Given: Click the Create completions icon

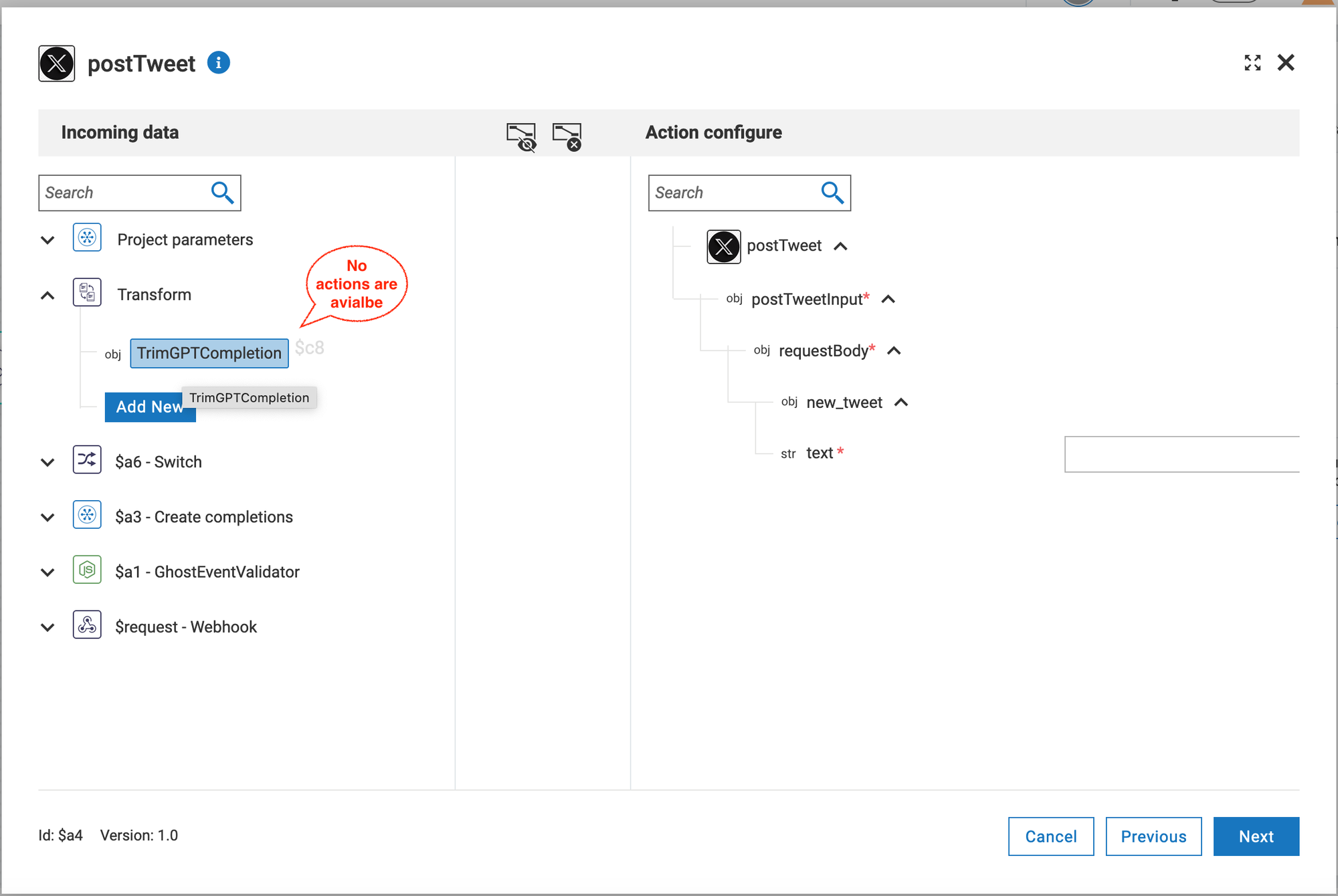Looking at the screenshot, I should tap(87, 516).
